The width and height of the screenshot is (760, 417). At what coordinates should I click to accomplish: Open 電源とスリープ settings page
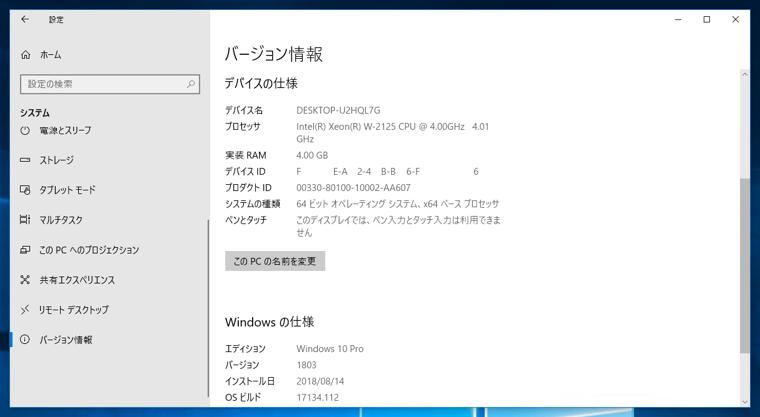pyautogui.click(x=65, y=130)
